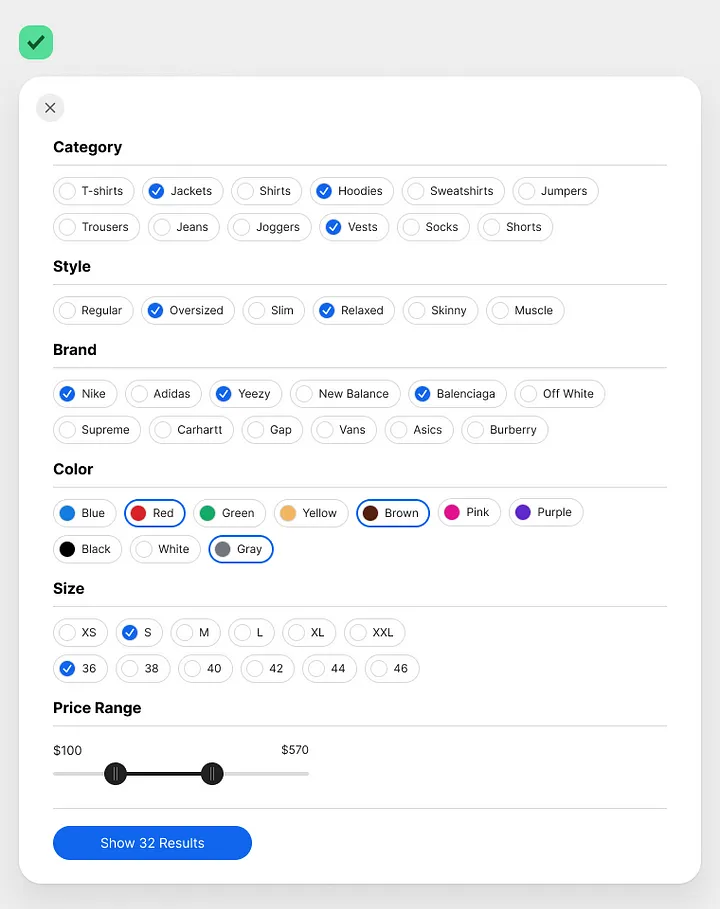Click the maximum price slider handle
This screenshot has width=720, height=909.
(x=212, y=774)
